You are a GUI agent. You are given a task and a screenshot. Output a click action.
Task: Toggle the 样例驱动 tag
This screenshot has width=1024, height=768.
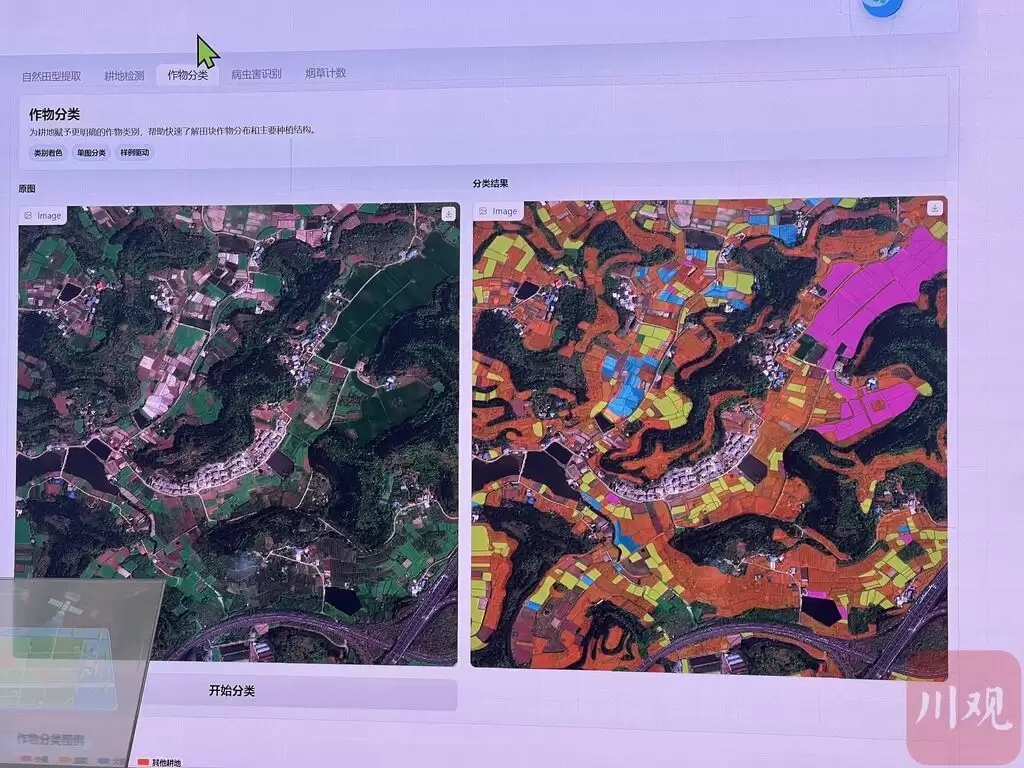[x=135, y=153]
